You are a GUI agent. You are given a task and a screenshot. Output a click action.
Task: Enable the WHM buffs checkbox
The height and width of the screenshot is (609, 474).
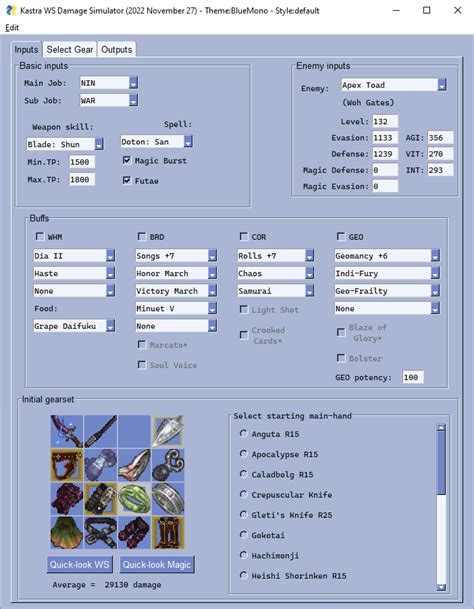tap(40, 236)
